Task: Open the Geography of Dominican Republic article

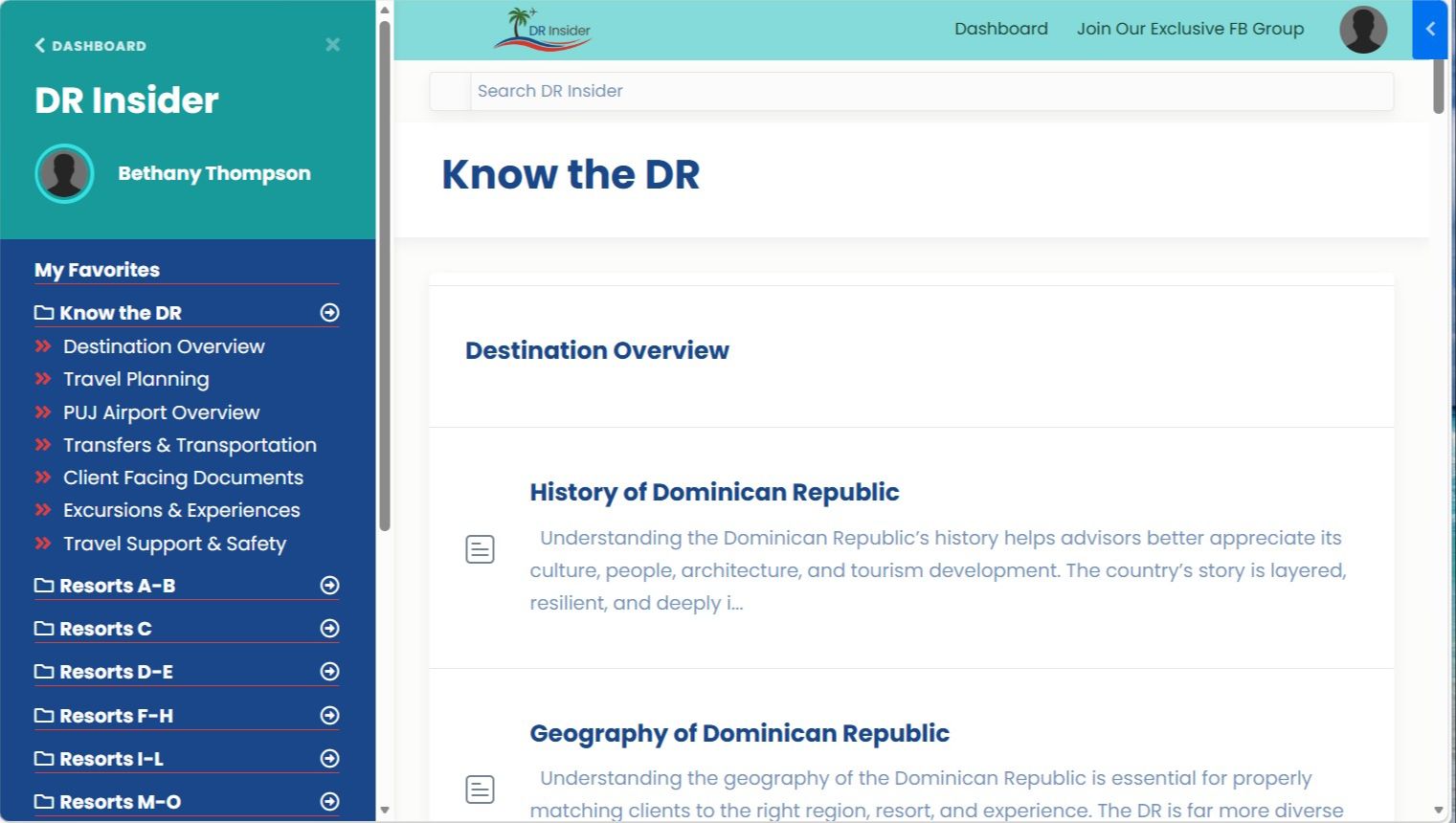Action: click(739, 733)
